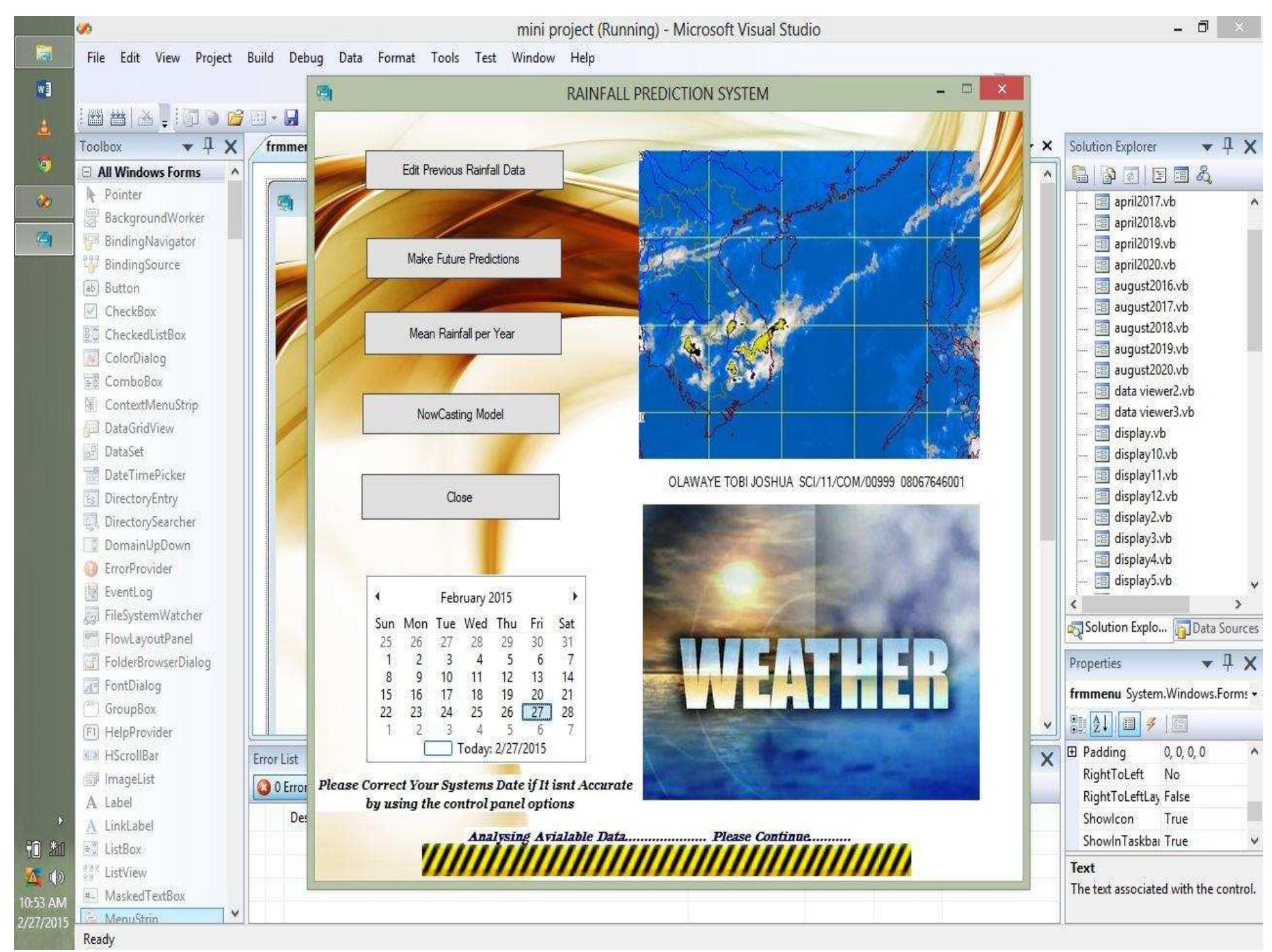Open Solution Explorer window position dropdown arrow
The height and width of the screenshot is (952, 1272).
(1207, 147)
